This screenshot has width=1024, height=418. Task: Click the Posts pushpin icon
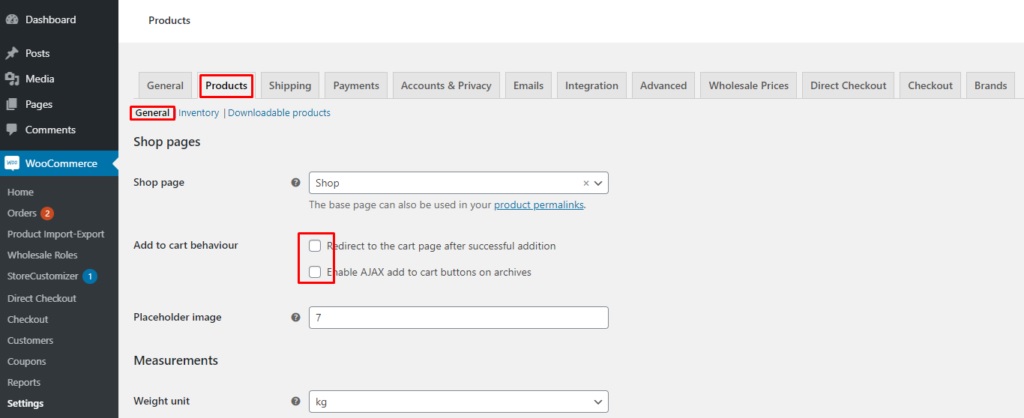click(x=11, y=53)
